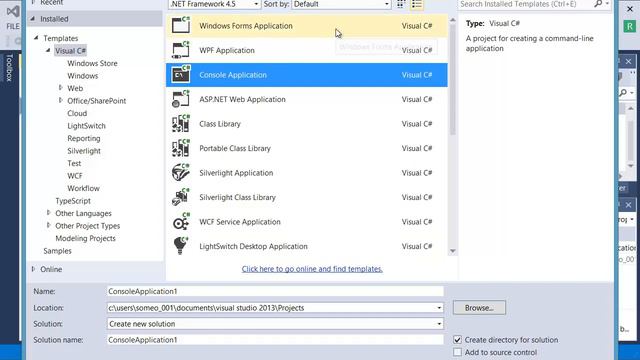
Task: Click the Windows Forms Application template icon
Action: click(x=181, y=25)
